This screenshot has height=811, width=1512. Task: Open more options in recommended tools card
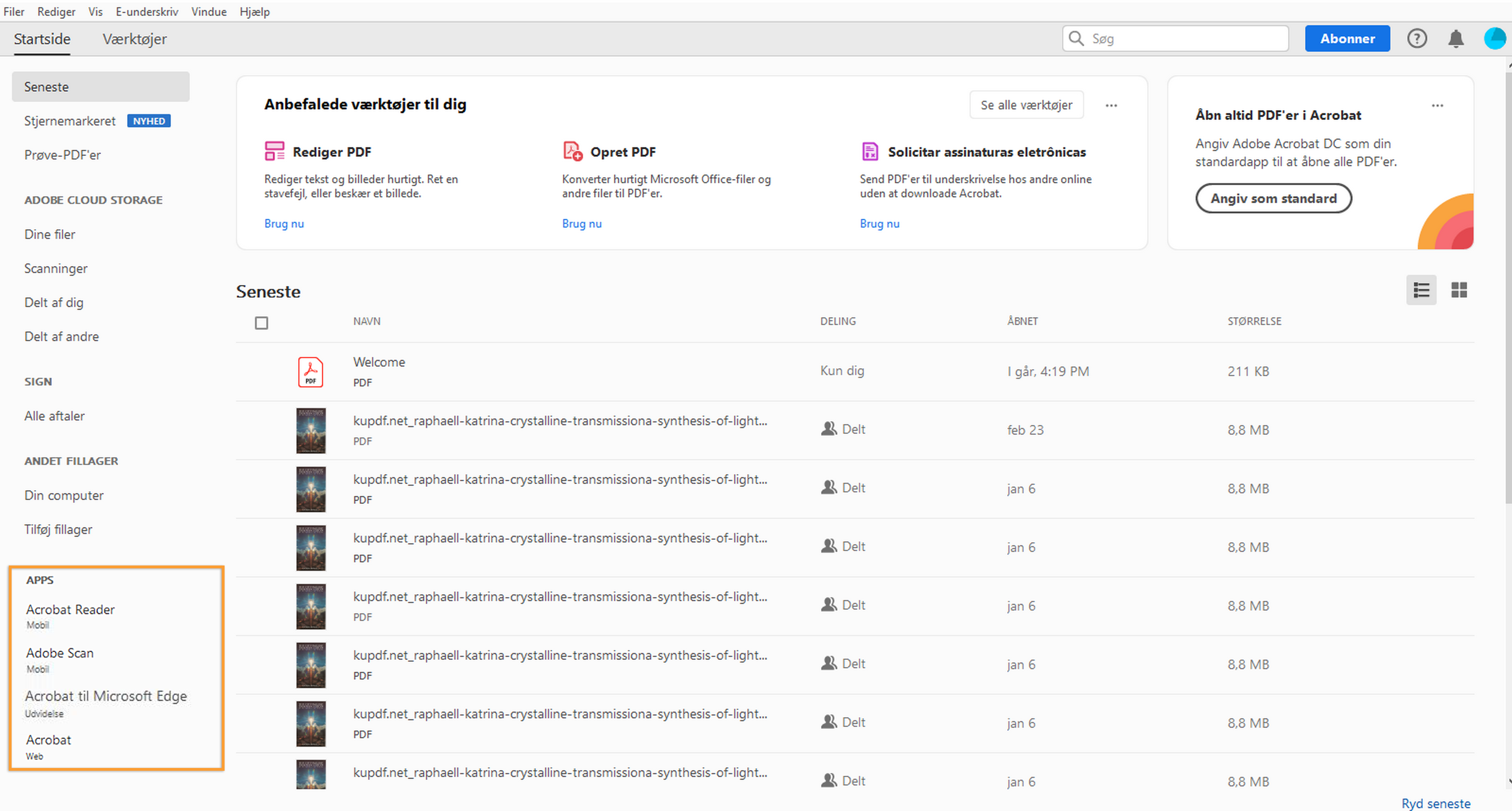[x=1111, y=106]
